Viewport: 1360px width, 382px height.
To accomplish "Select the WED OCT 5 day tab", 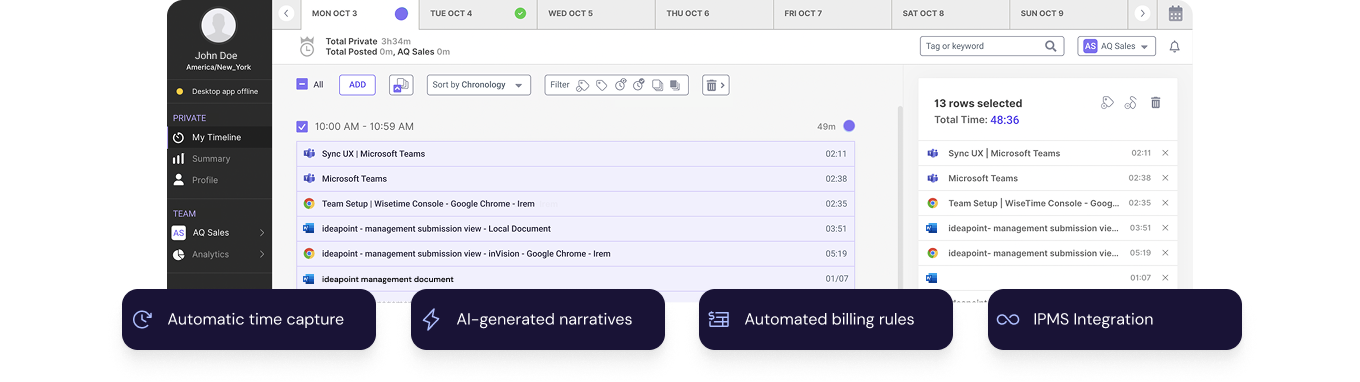I will [x=596, y=14].
